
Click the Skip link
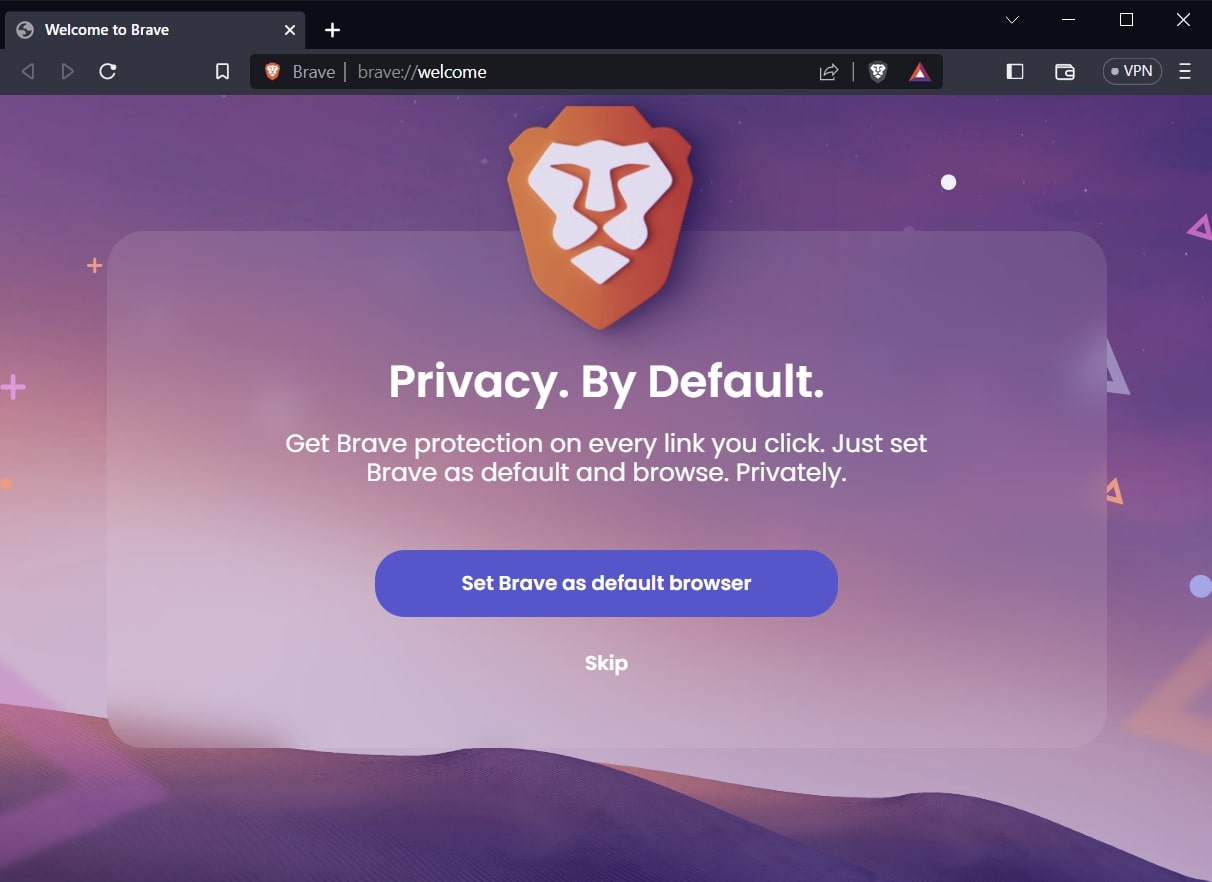click(x=606, y=663)
